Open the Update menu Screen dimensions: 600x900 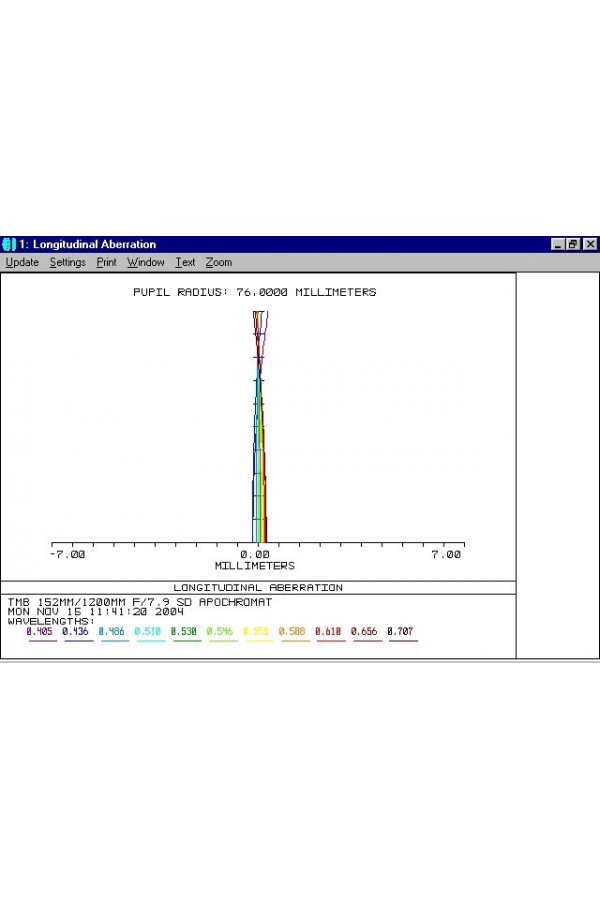22,262
